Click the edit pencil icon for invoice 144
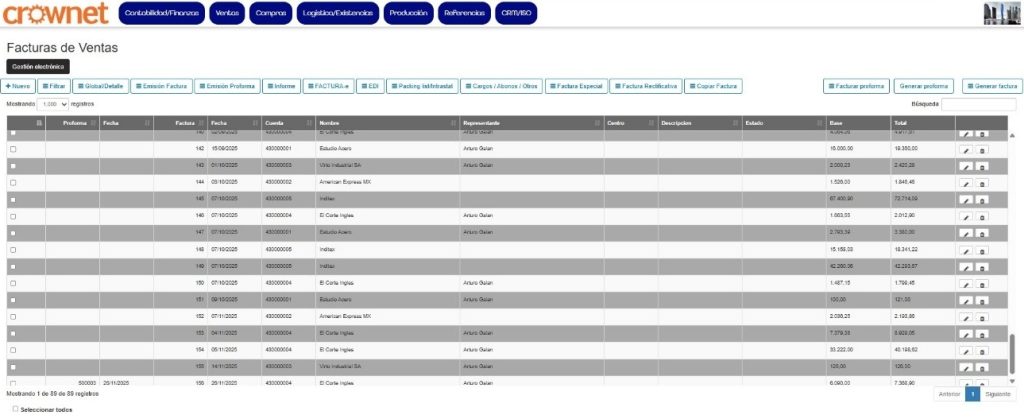 [965, 183]
